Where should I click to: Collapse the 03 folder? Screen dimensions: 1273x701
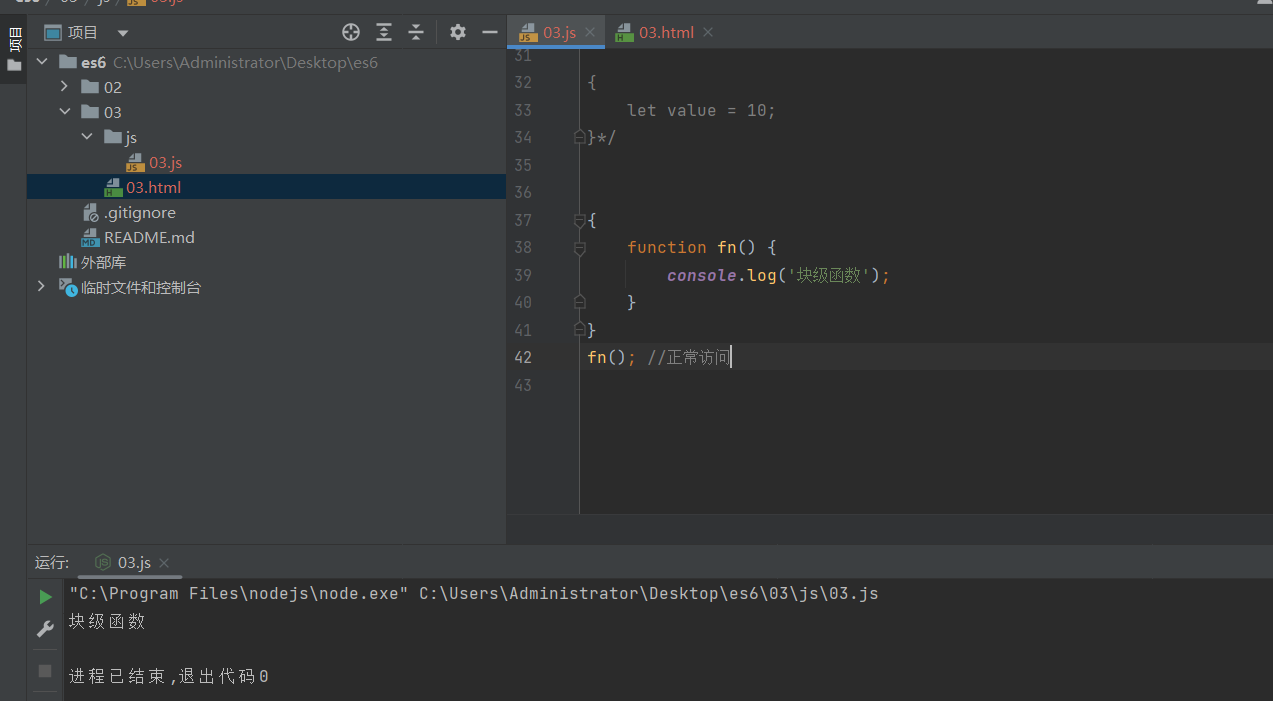pos(65,112)
